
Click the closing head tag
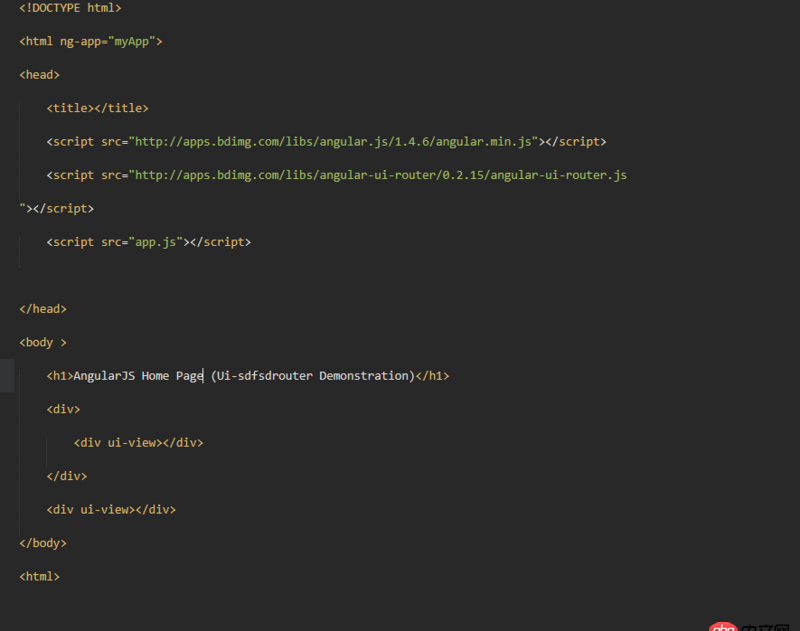[x=42, y=308]
